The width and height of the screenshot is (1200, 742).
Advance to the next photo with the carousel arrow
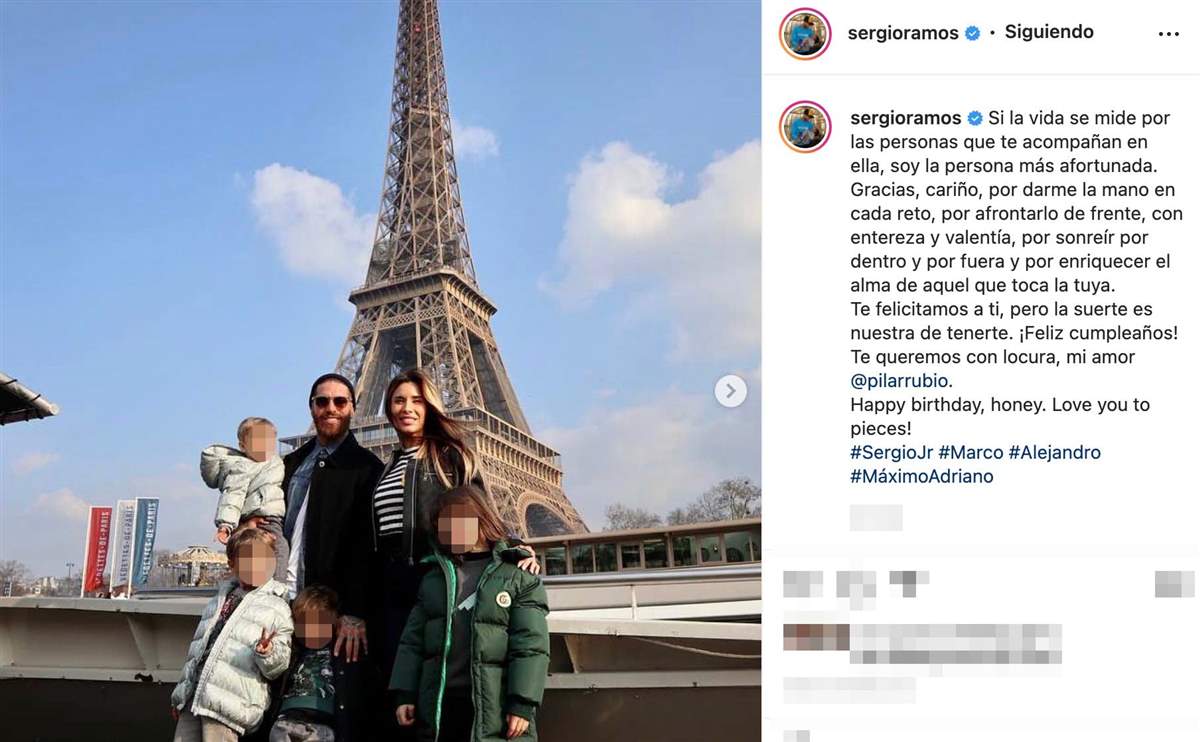coord(730,391)
